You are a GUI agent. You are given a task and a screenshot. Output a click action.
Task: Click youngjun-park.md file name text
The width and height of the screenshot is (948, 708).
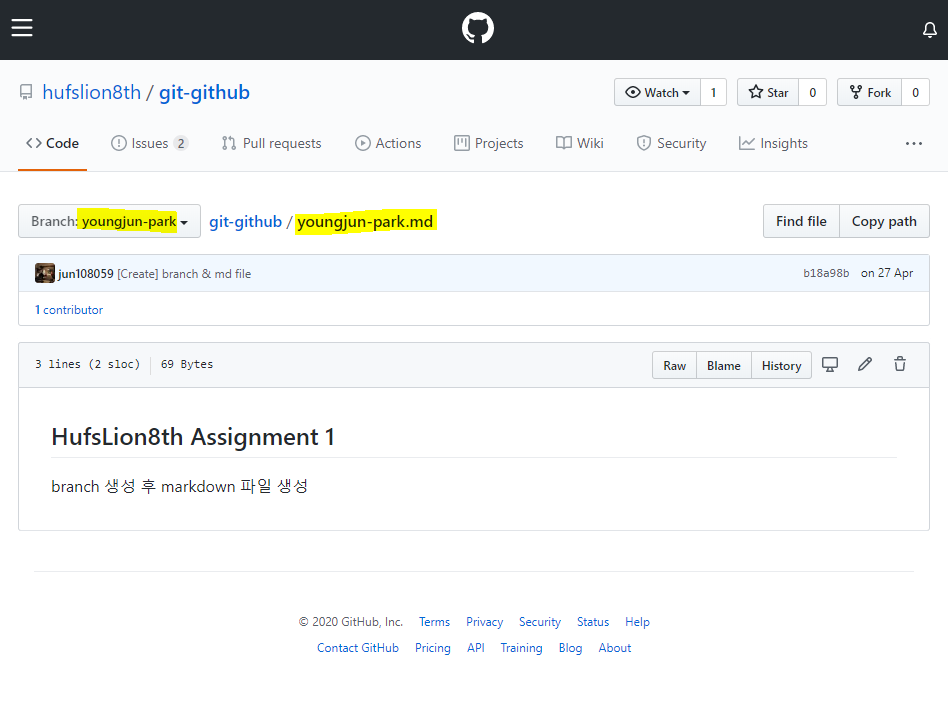365,222
